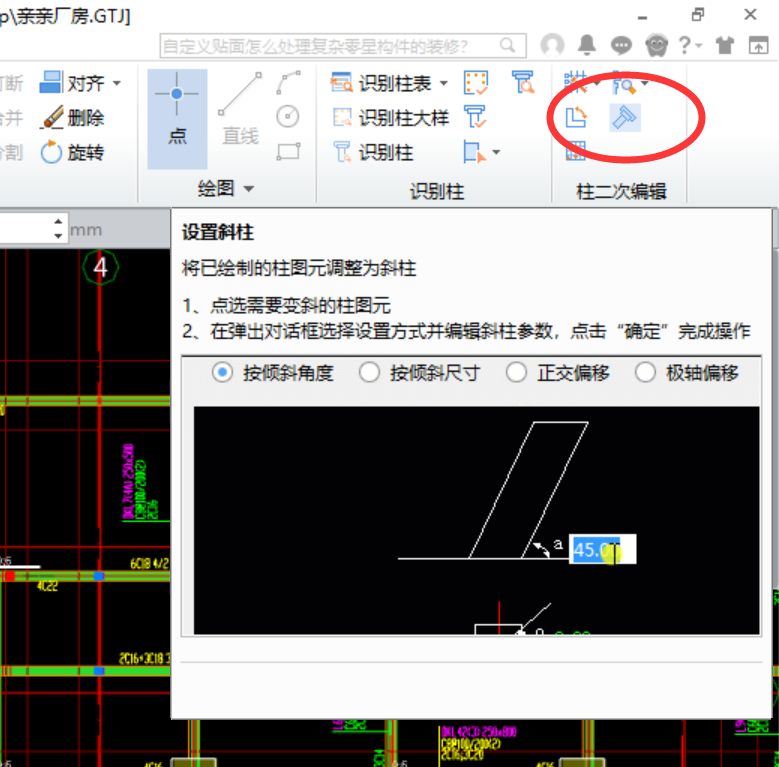
Task: Click the dotted-frame checkmark icon in 识别柱
Action: 475,82
